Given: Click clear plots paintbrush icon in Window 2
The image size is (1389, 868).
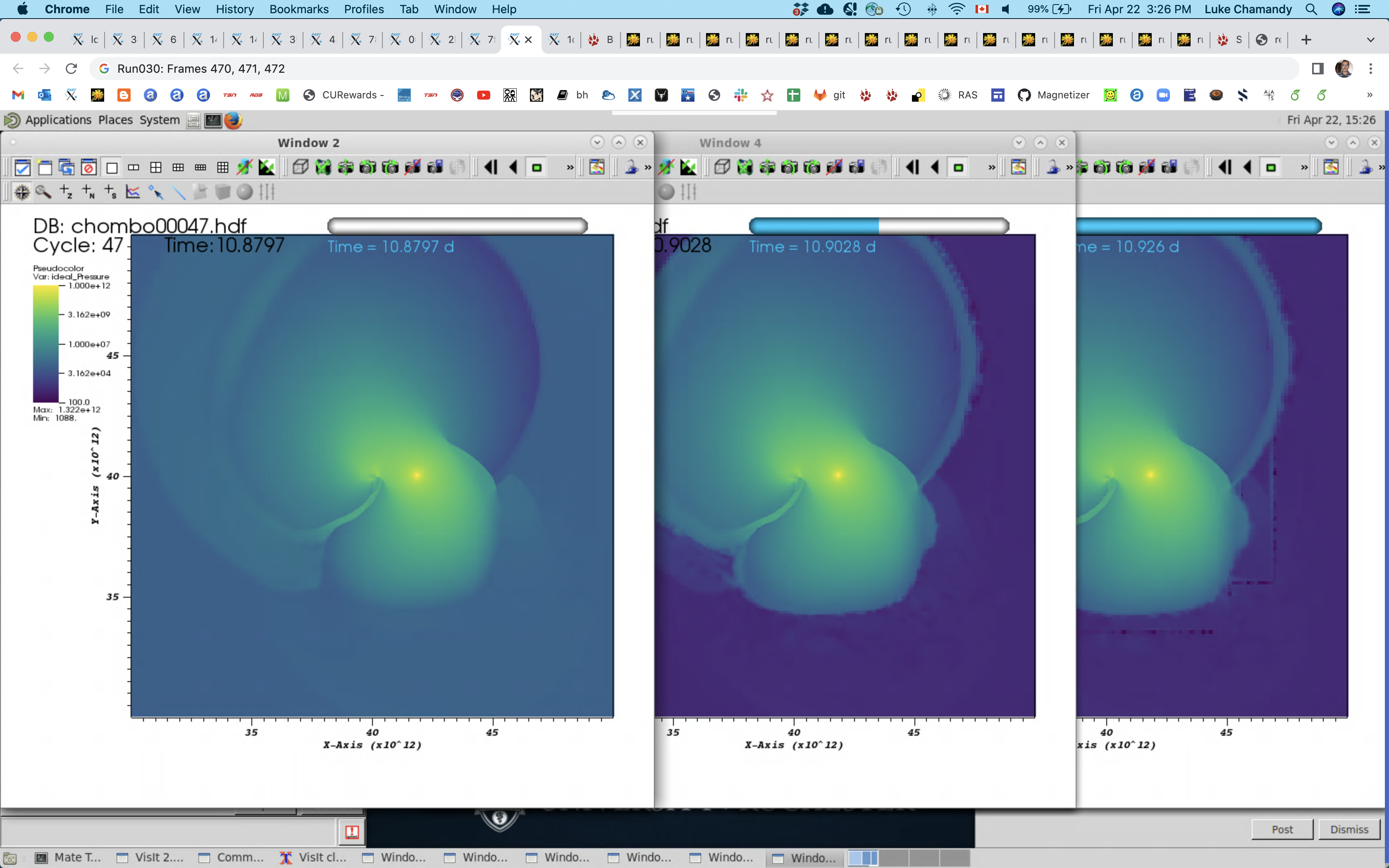Looking at the screenshot, I should (597, 168).
